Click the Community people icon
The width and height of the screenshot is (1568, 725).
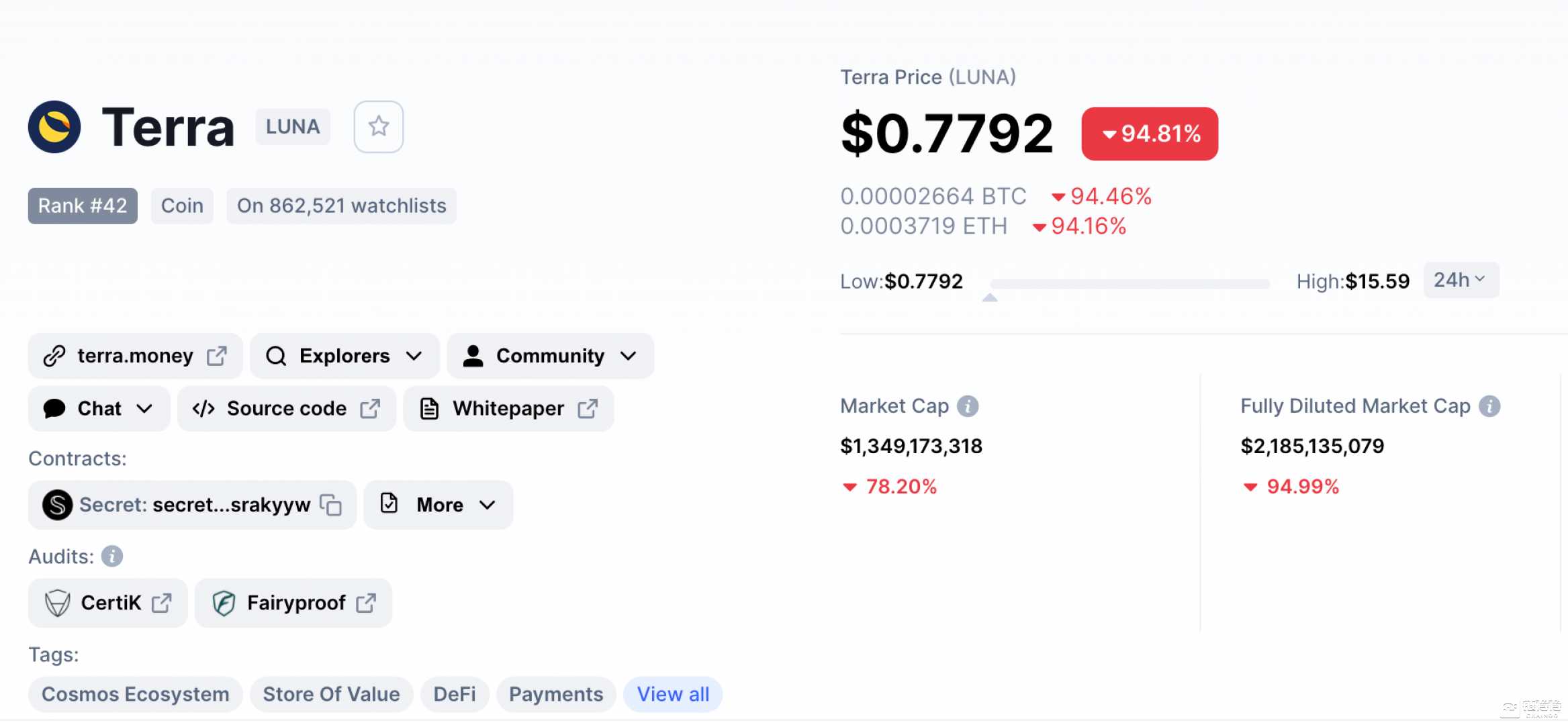471,356
